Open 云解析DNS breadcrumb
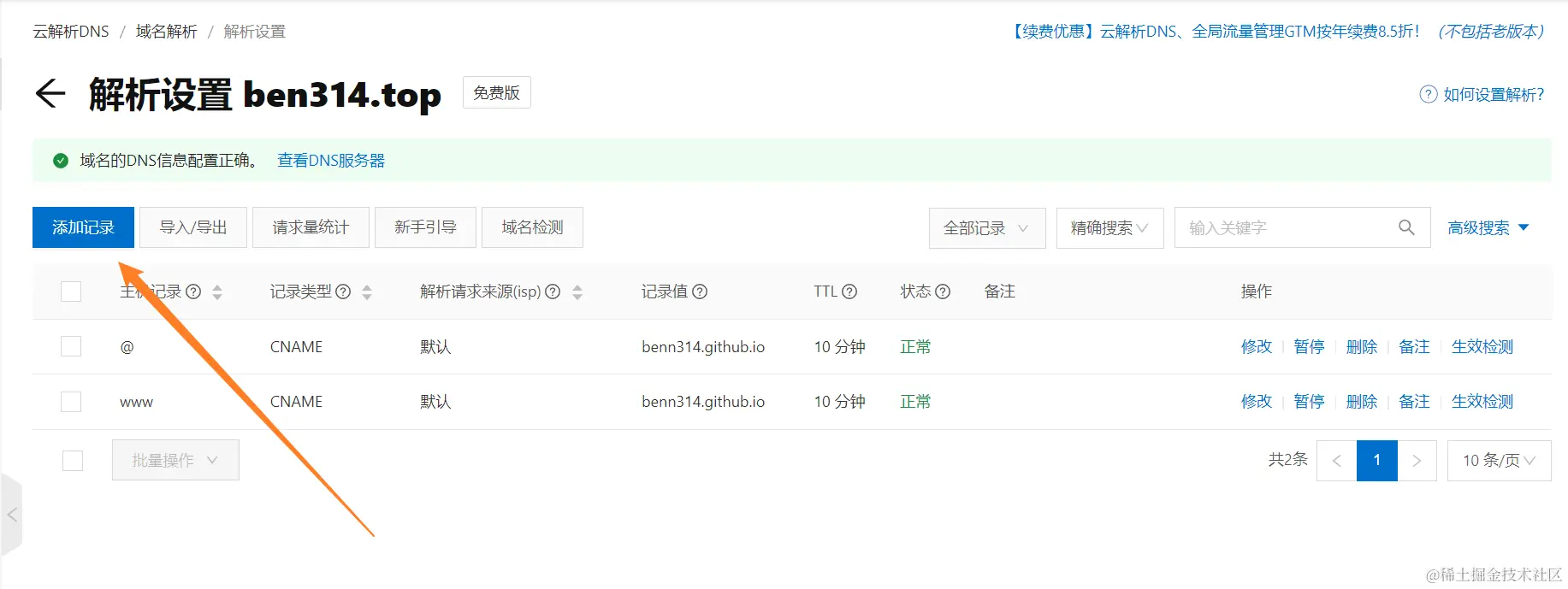1568x589 pixels. (x=71, y=32)
